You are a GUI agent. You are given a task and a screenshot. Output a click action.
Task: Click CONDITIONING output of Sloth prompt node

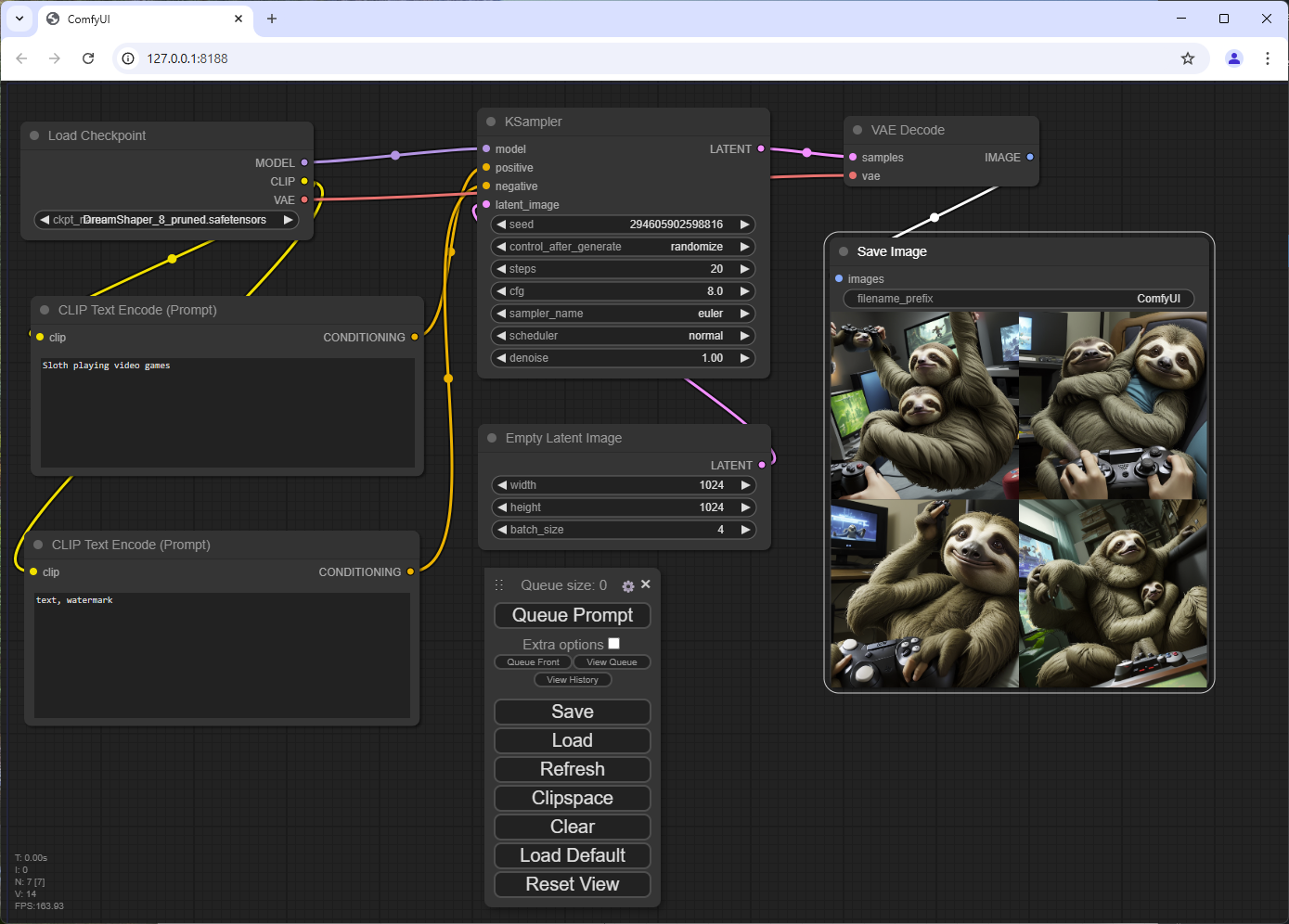point(415,337)
